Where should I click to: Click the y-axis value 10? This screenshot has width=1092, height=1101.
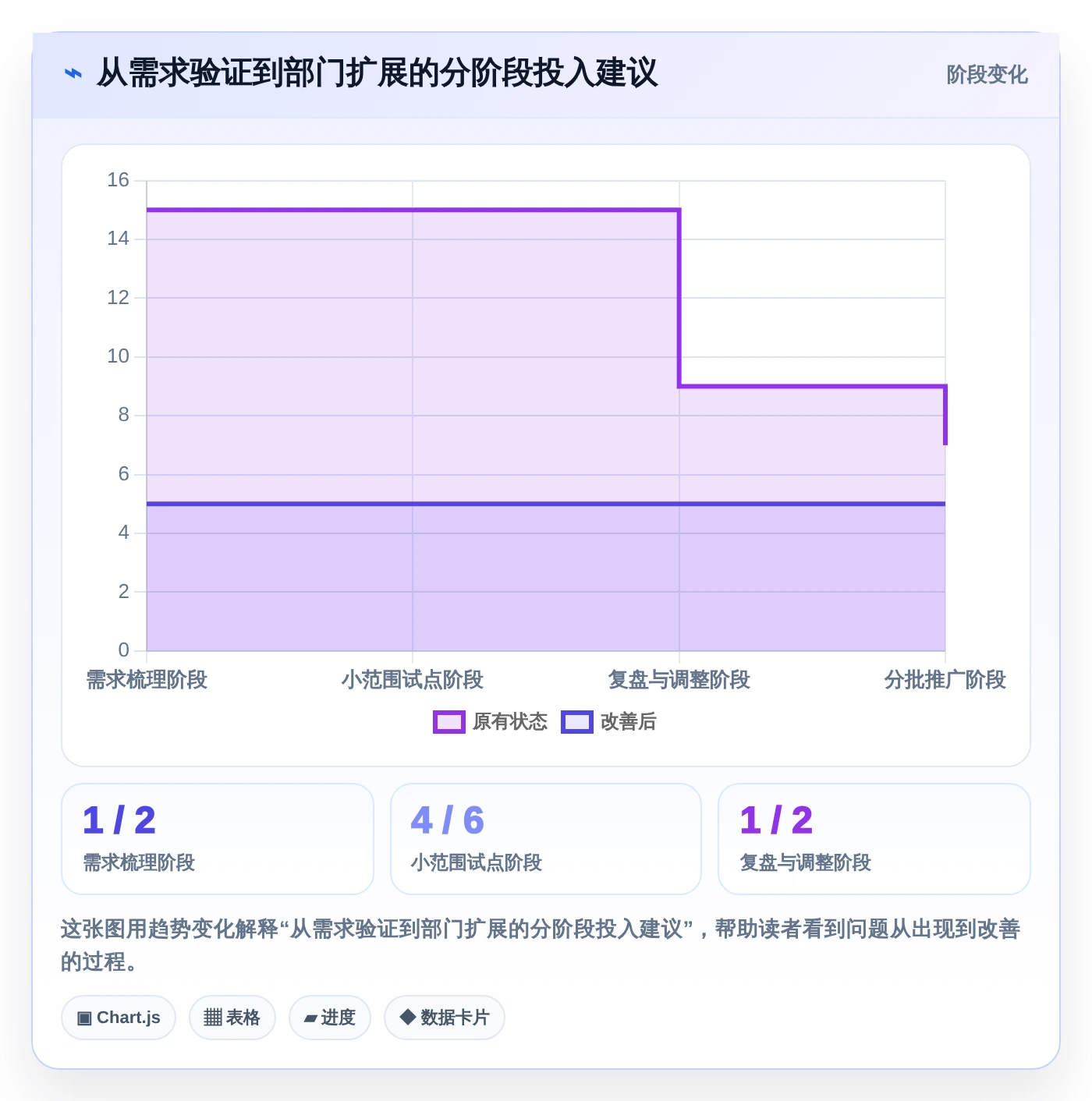pyautogui.click(x=119, y=356)
